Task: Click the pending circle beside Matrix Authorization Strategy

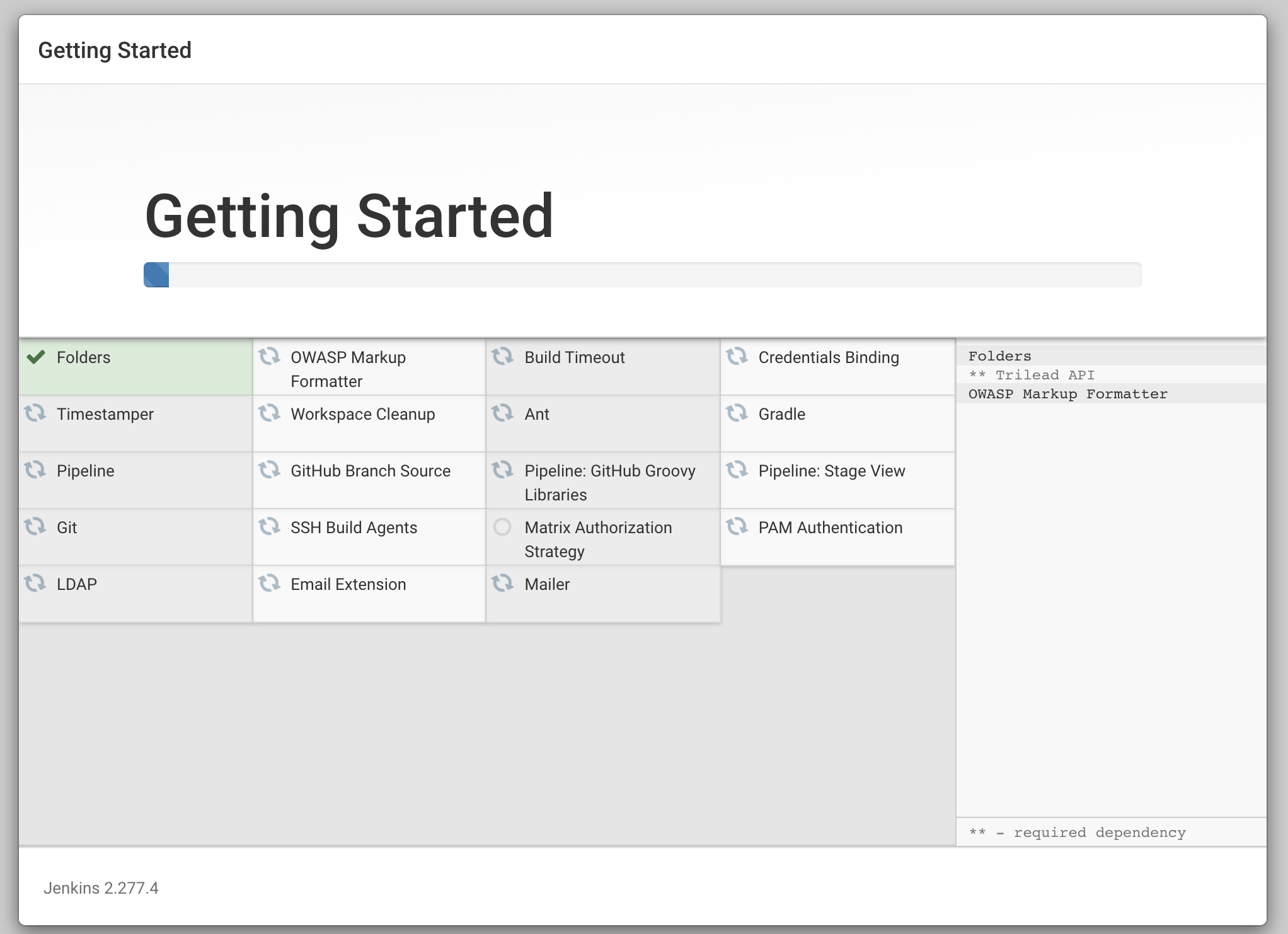Action: [x=502, y=527]
